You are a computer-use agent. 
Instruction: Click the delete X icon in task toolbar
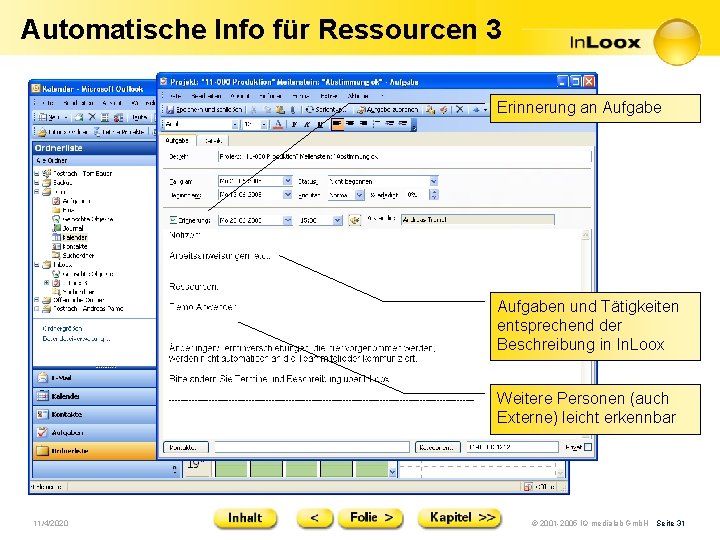(459, 109)
